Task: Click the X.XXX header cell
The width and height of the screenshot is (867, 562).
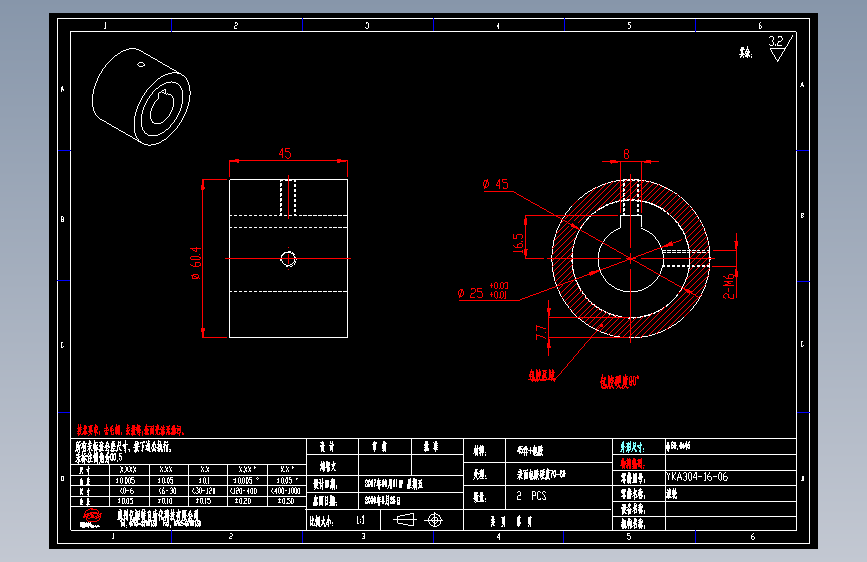Action: [127, 470]
